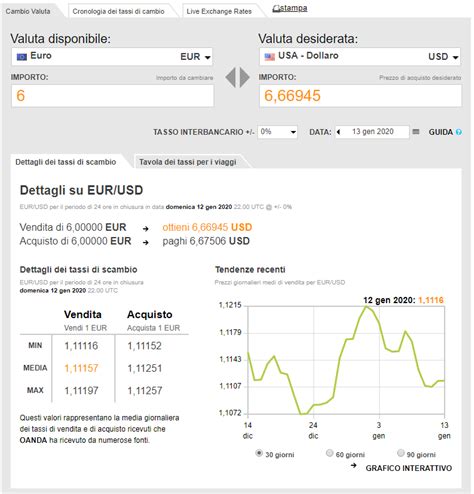This screenshot has width=474, height=494.
Task: Click the arrow icon beside GRAFICO INTERATTIVO
Action: click(x=354, y=466)
